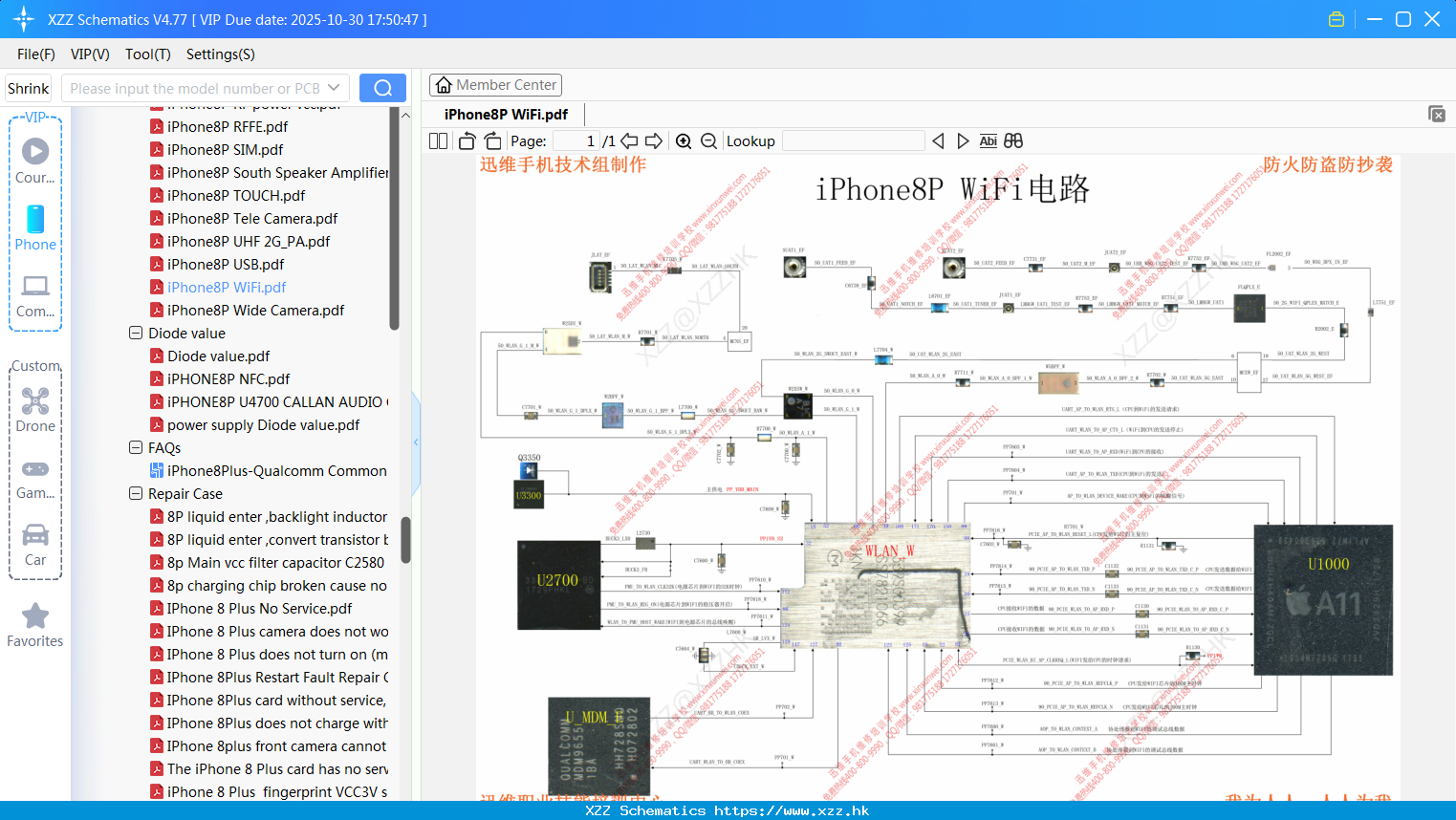Rotate the page clockwise
Image resolution: width=1456 pixels, height=820 pixels.
[x=492, y=140]
